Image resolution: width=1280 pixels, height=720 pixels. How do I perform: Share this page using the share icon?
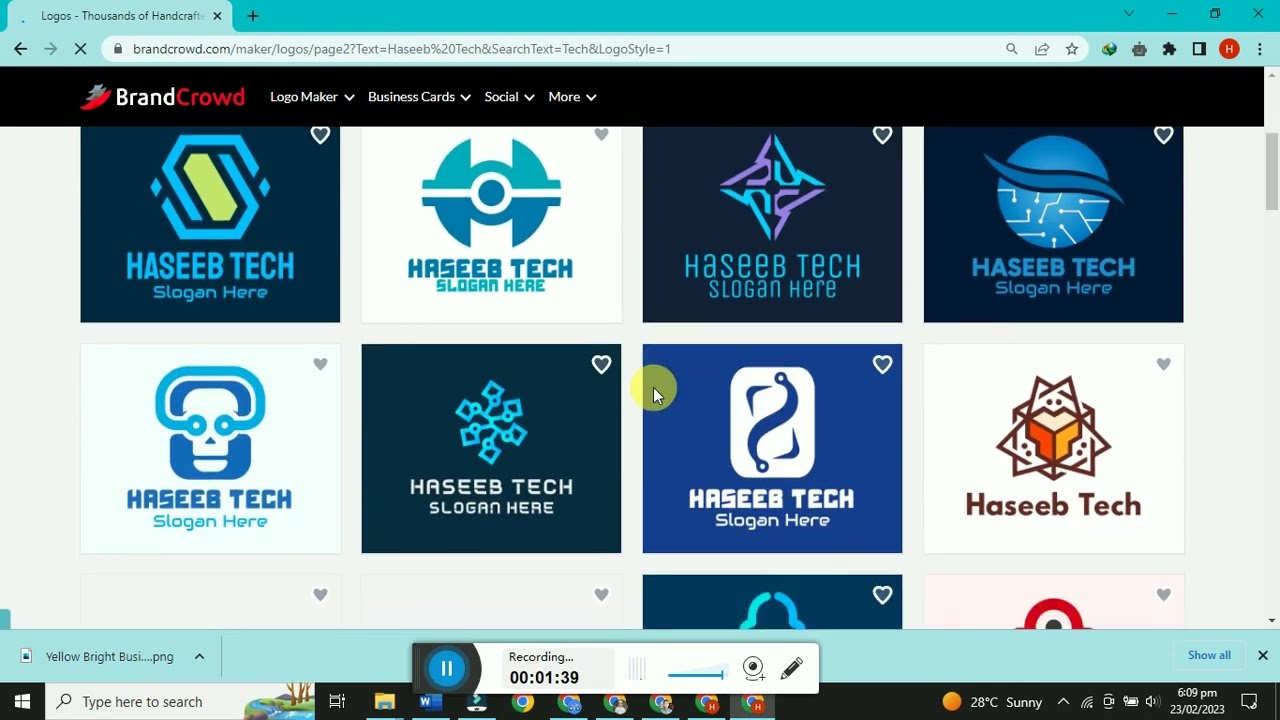tap(1042, 49)
